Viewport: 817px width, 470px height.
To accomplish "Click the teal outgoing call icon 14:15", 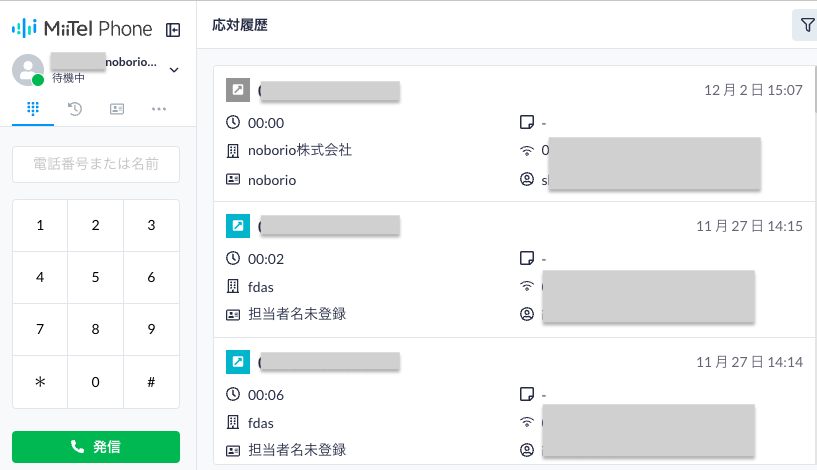I will point(238,226).
